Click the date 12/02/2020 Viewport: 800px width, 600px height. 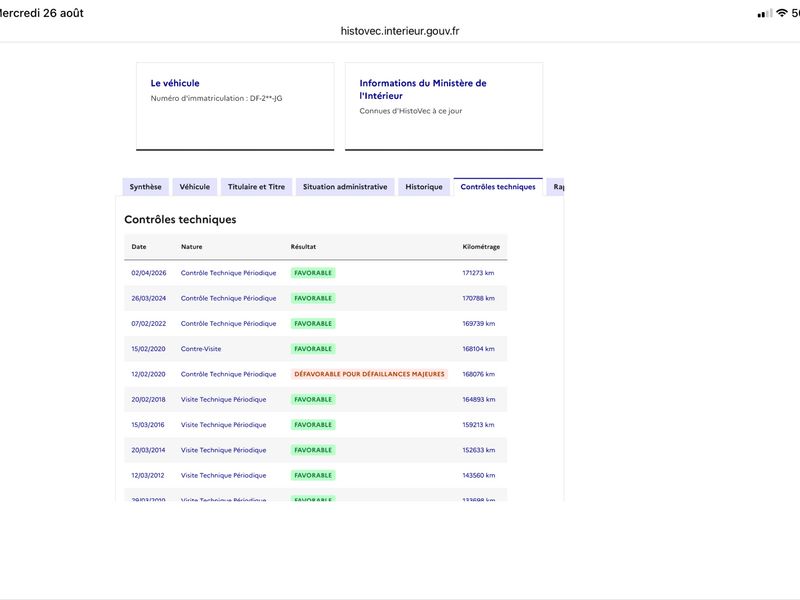(x=148, y=374)
